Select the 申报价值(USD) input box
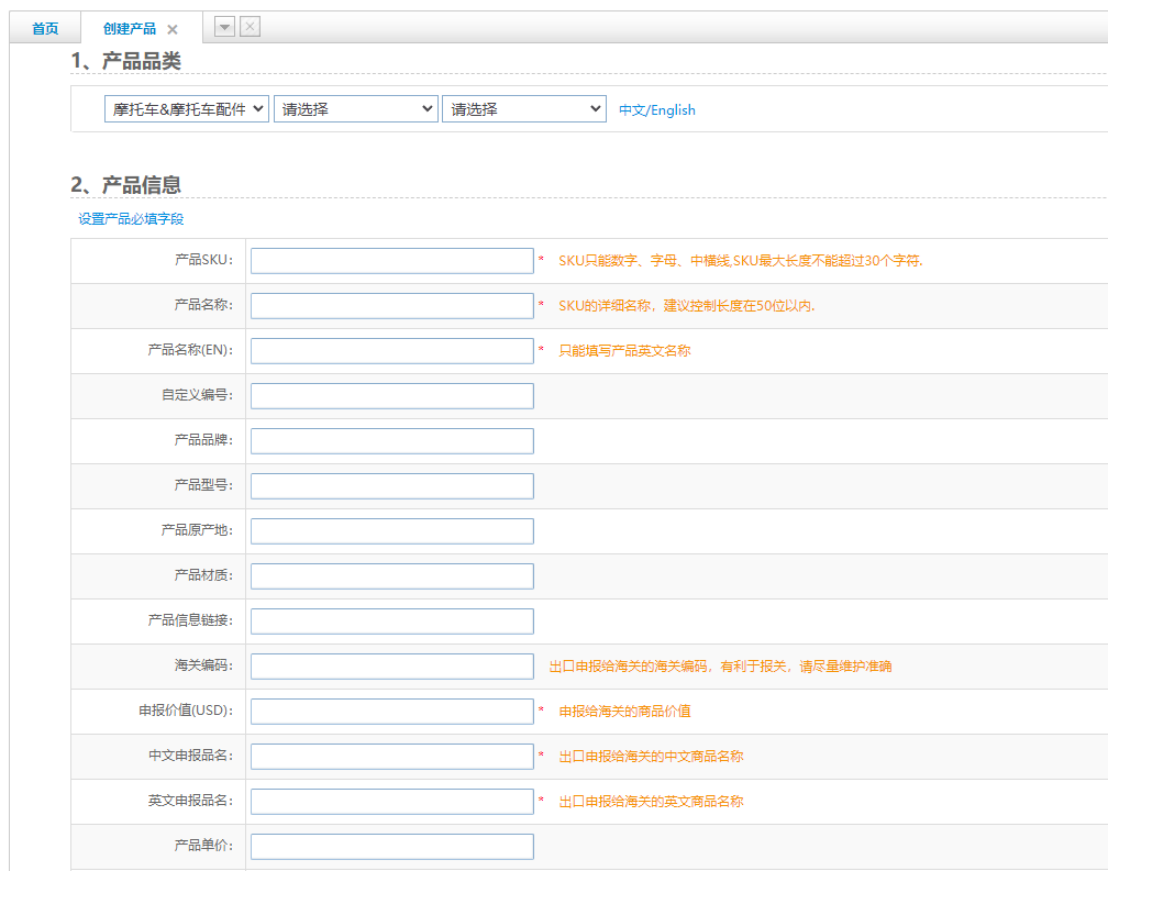Viewport: 1171px width, 901px height. [392, 711]
